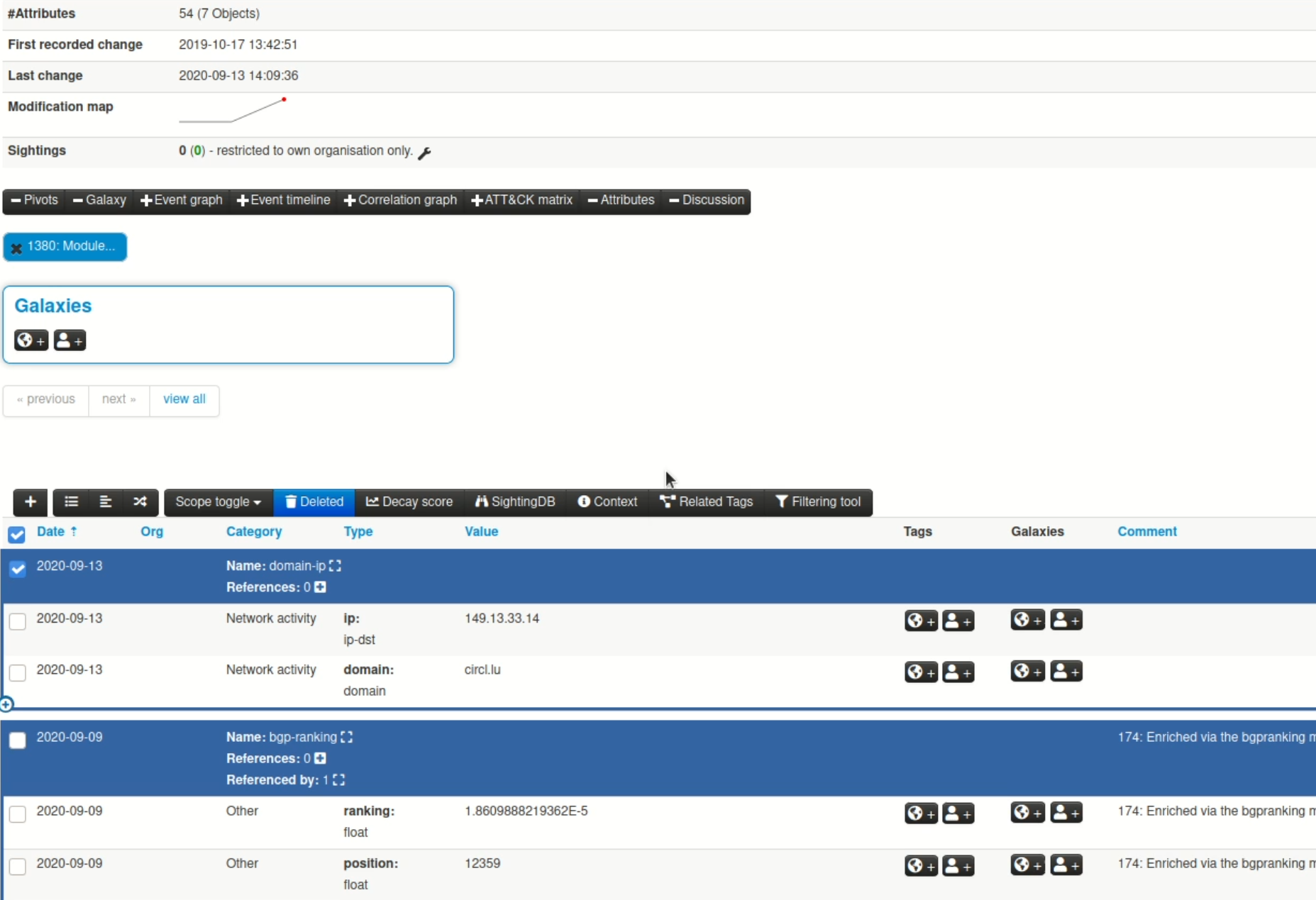This screenshot has width=1316, height=900.
Task: Click the modification map sparkline
Action: point(233,111)
